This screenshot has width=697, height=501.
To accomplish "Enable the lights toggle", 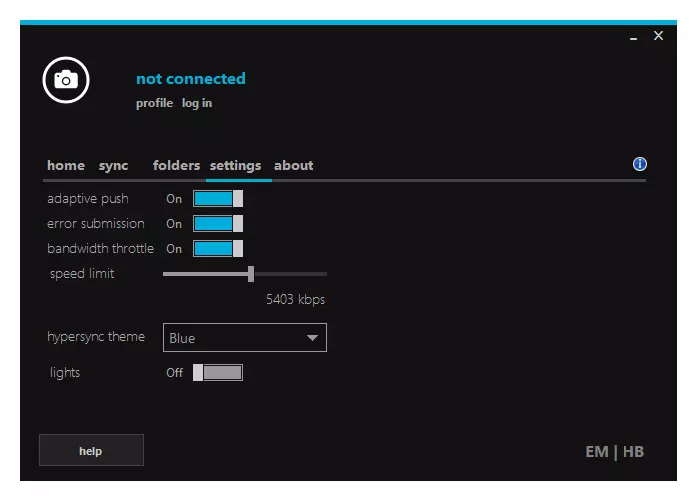I will tap(218, 373).
